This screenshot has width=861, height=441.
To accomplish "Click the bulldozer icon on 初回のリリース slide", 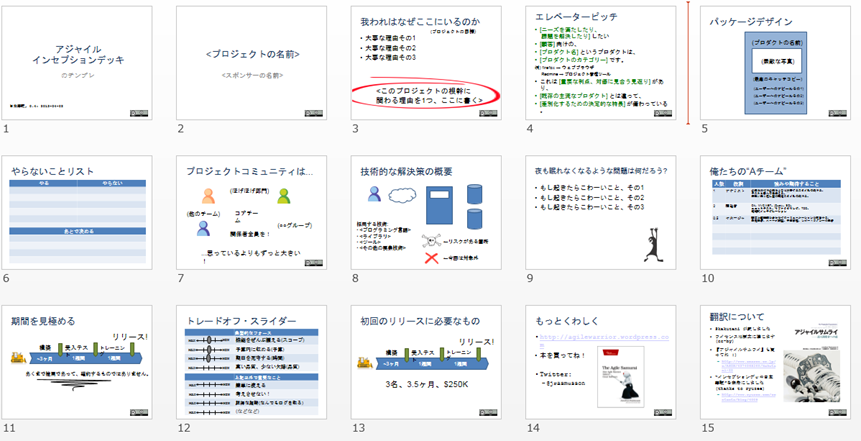I will click(367, 362).
